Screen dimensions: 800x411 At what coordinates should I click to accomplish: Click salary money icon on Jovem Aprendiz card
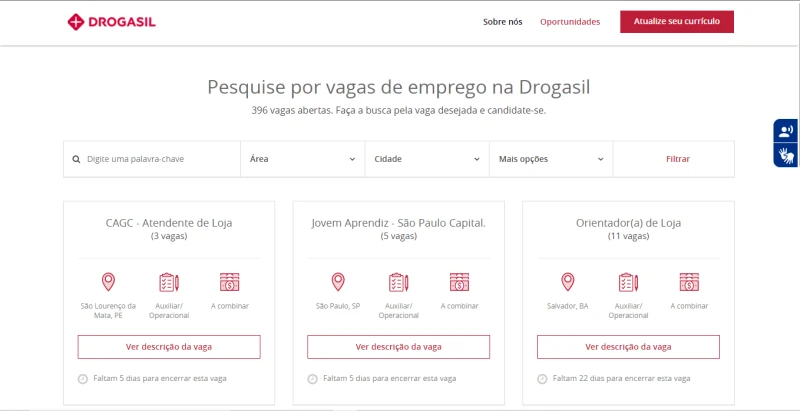(x=459, y=282)
